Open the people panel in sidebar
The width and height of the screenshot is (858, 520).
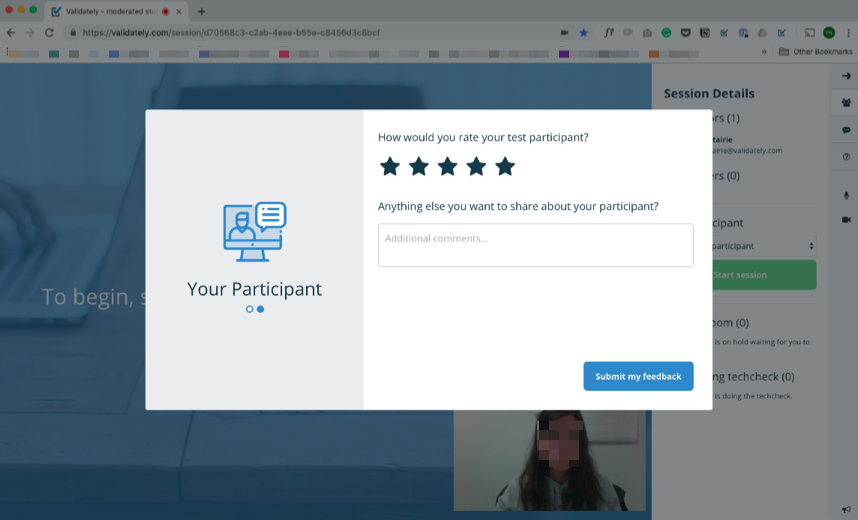tap(846, 102)
